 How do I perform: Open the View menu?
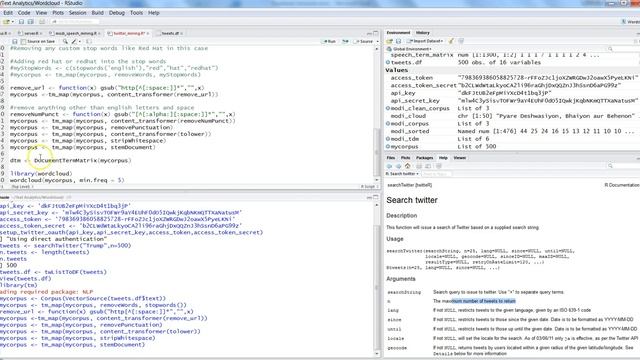coord(41,13)
